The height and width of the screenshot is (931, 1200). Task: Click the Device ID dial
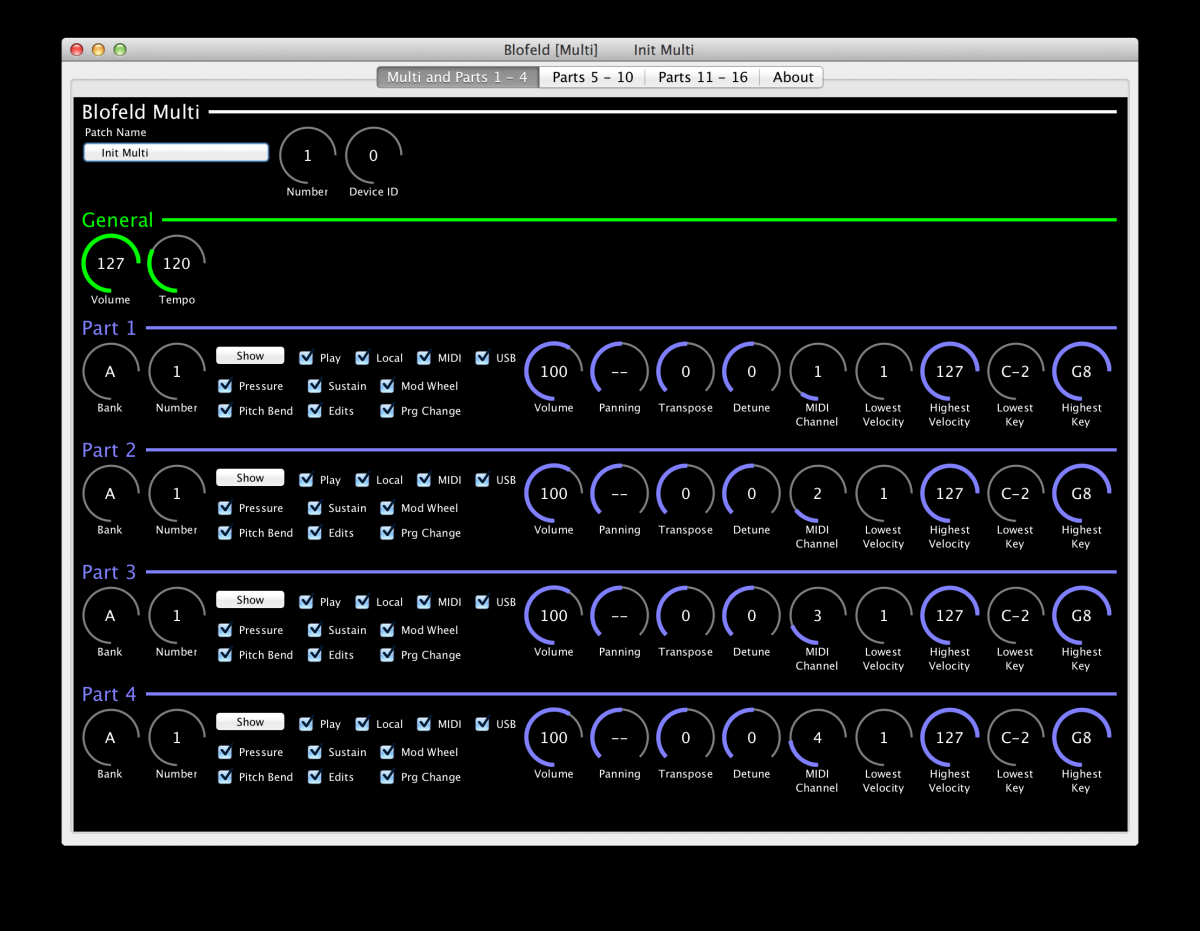click(x=373, y=156)
